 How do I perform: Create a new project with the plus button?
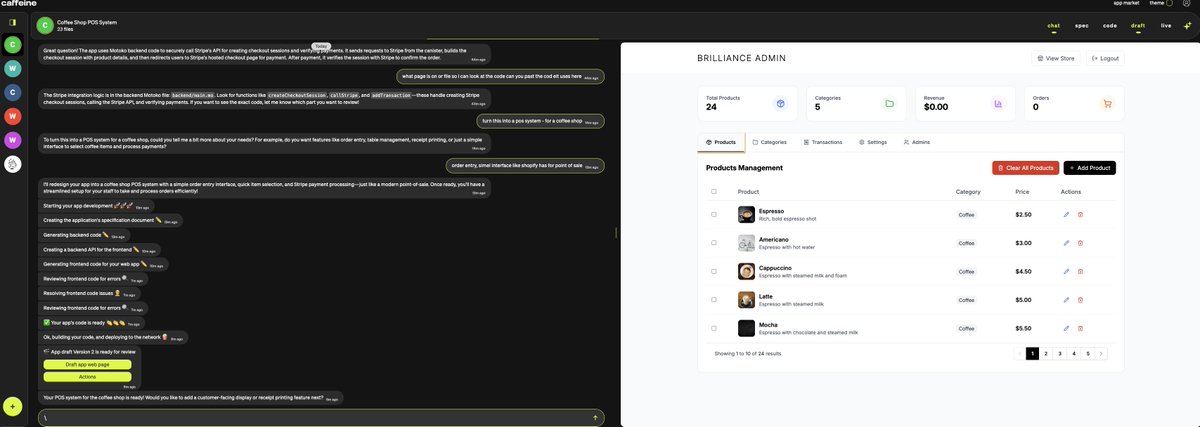12,406
